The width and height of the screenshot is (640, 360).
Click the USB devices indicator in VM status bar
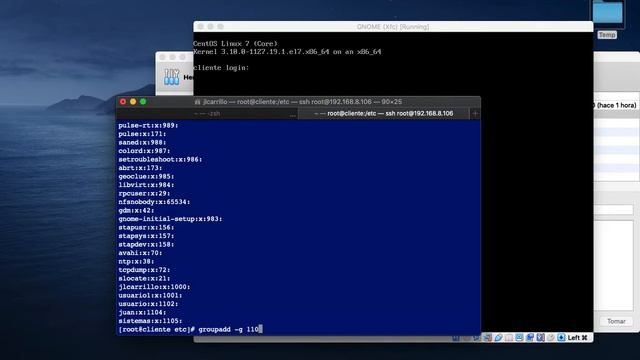coord(499,338)
